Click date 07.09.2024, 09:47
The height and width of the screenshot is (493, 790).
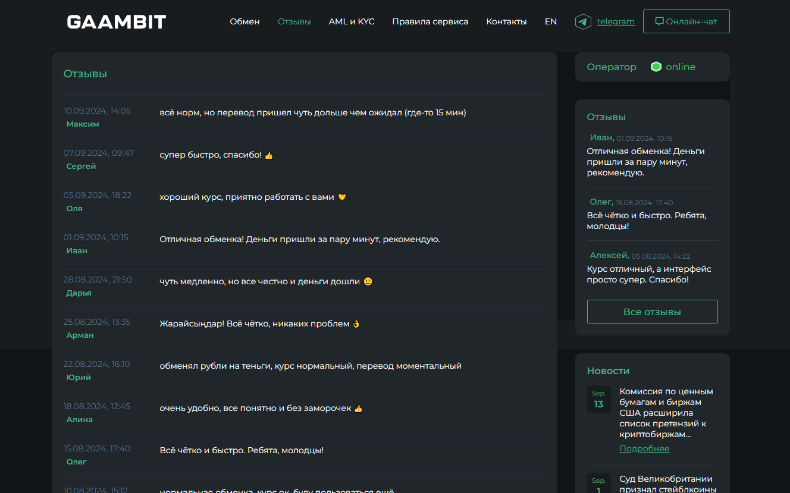(99, 153)
